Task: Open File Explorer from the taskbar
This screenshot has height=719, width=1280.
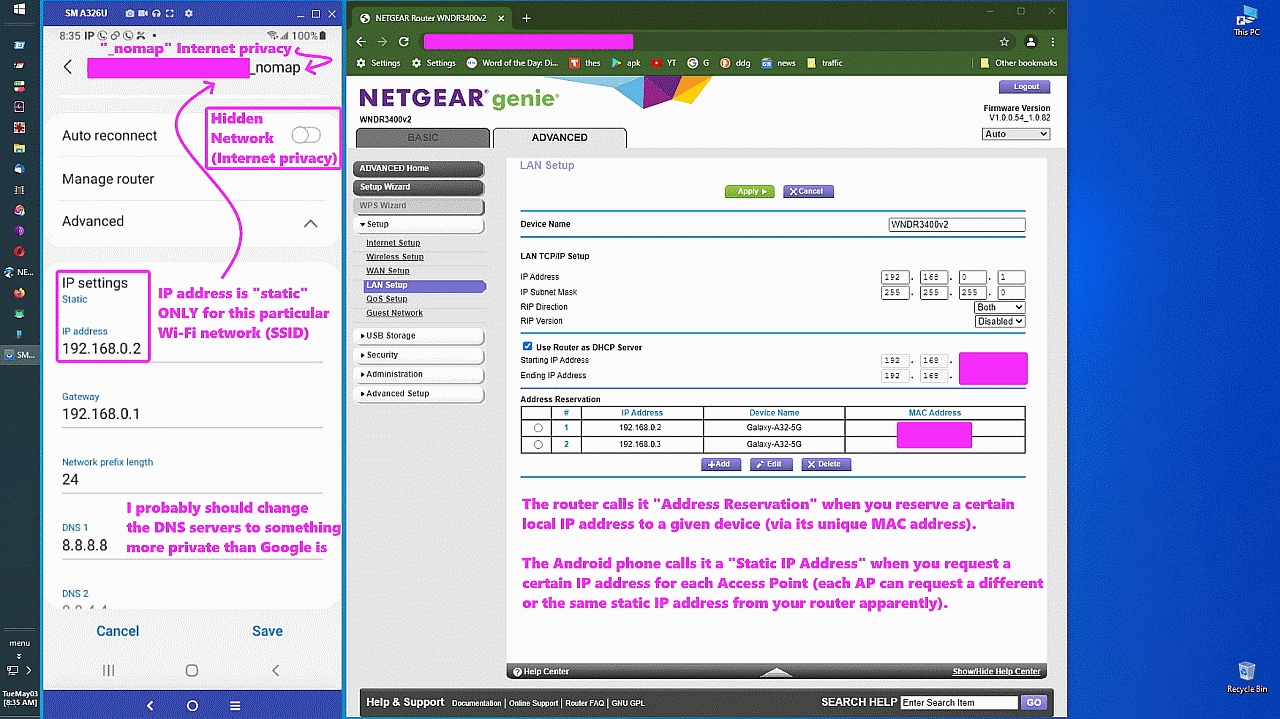Action: pyautogui.click(x=19, y=148)
